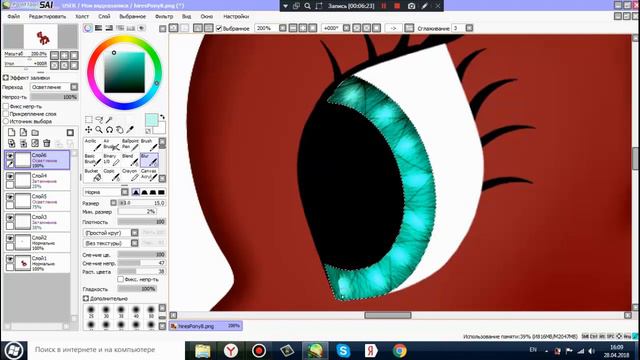Stop the screen recording
The height and width of the screenshot is (360, 640).
pyautogui.click(x=397, y=6)
